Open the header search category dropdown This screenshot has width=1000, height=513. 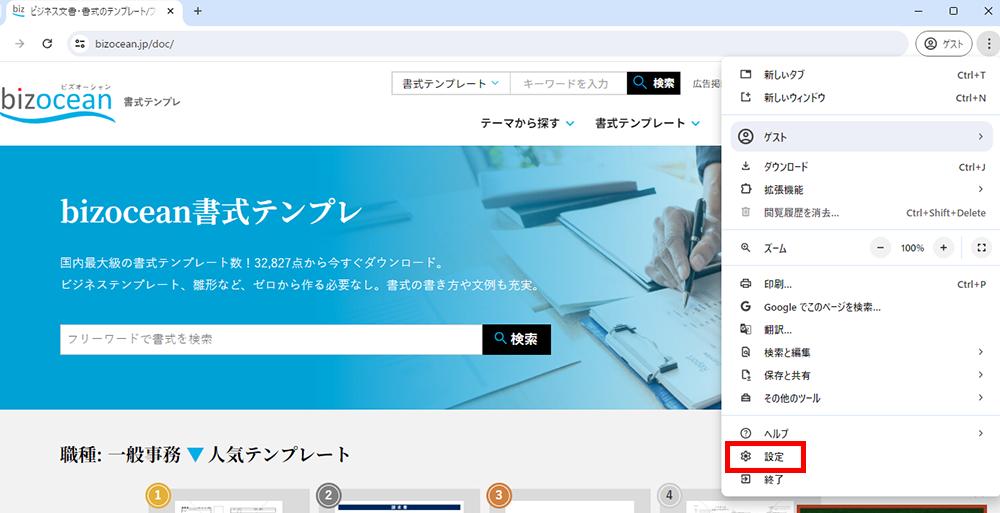click(450, 84)
